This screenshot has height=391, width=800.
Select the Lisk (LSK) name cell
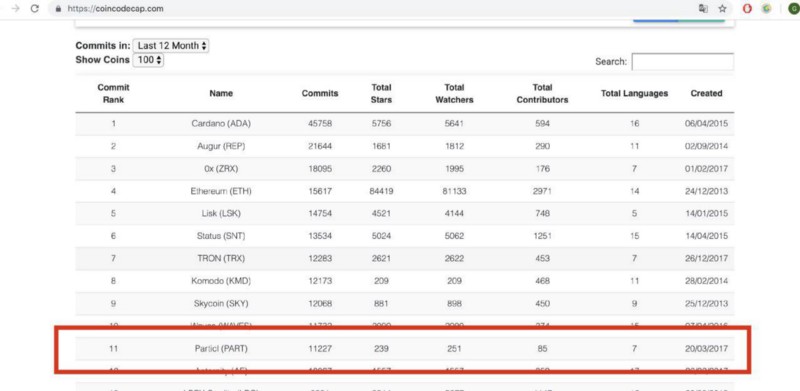coord(221,213)
